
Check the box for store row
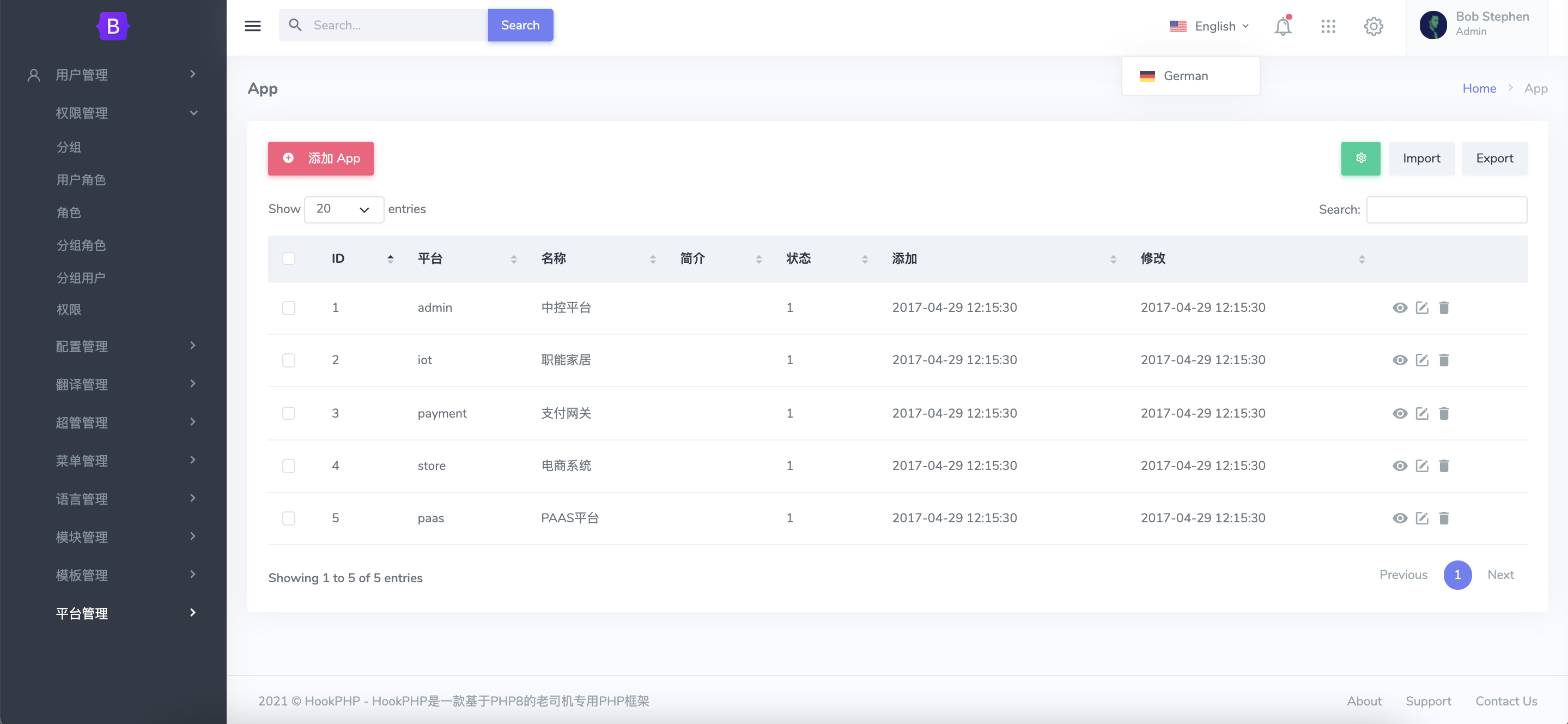(289, 466)
